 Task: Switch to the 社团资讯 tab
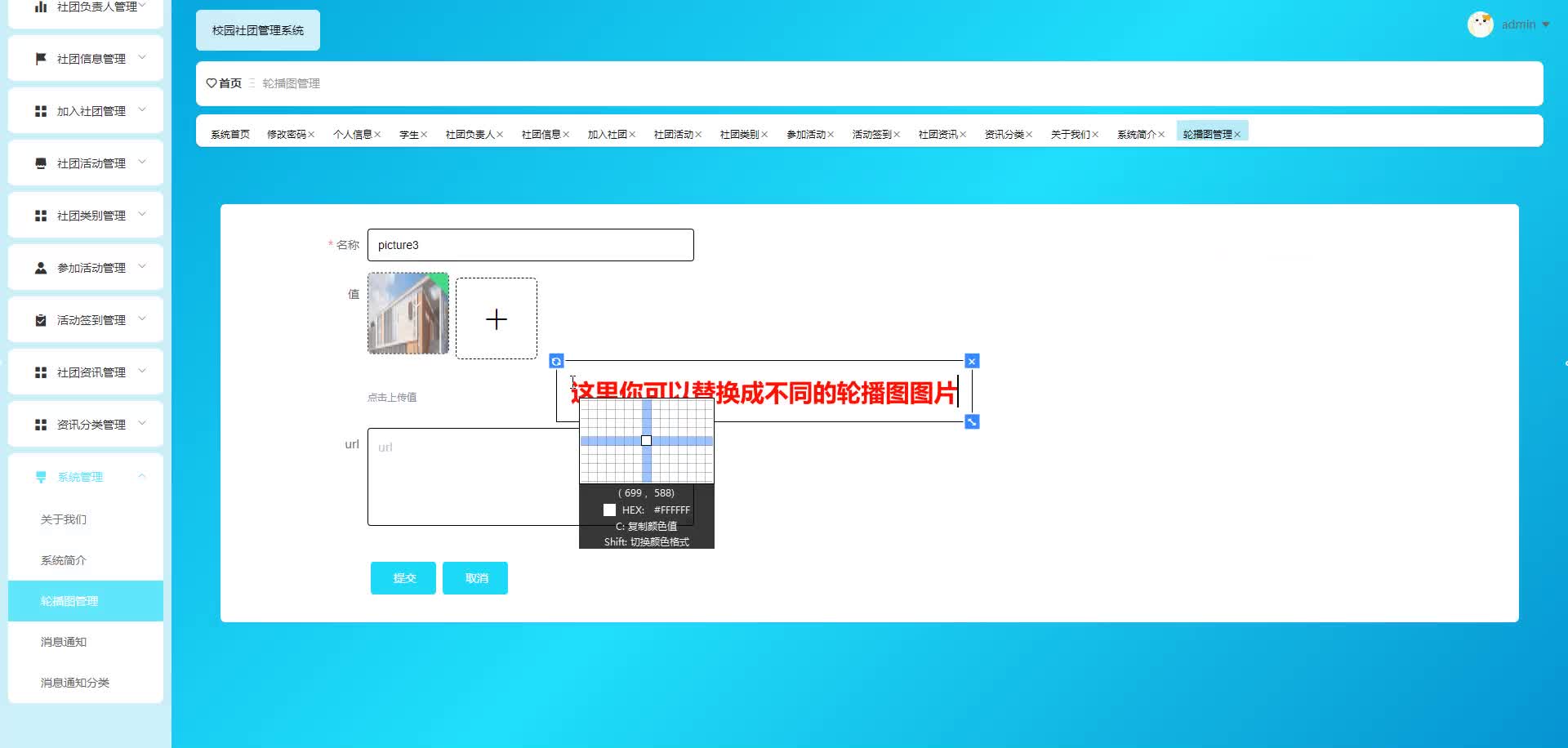tap(938, 135)
